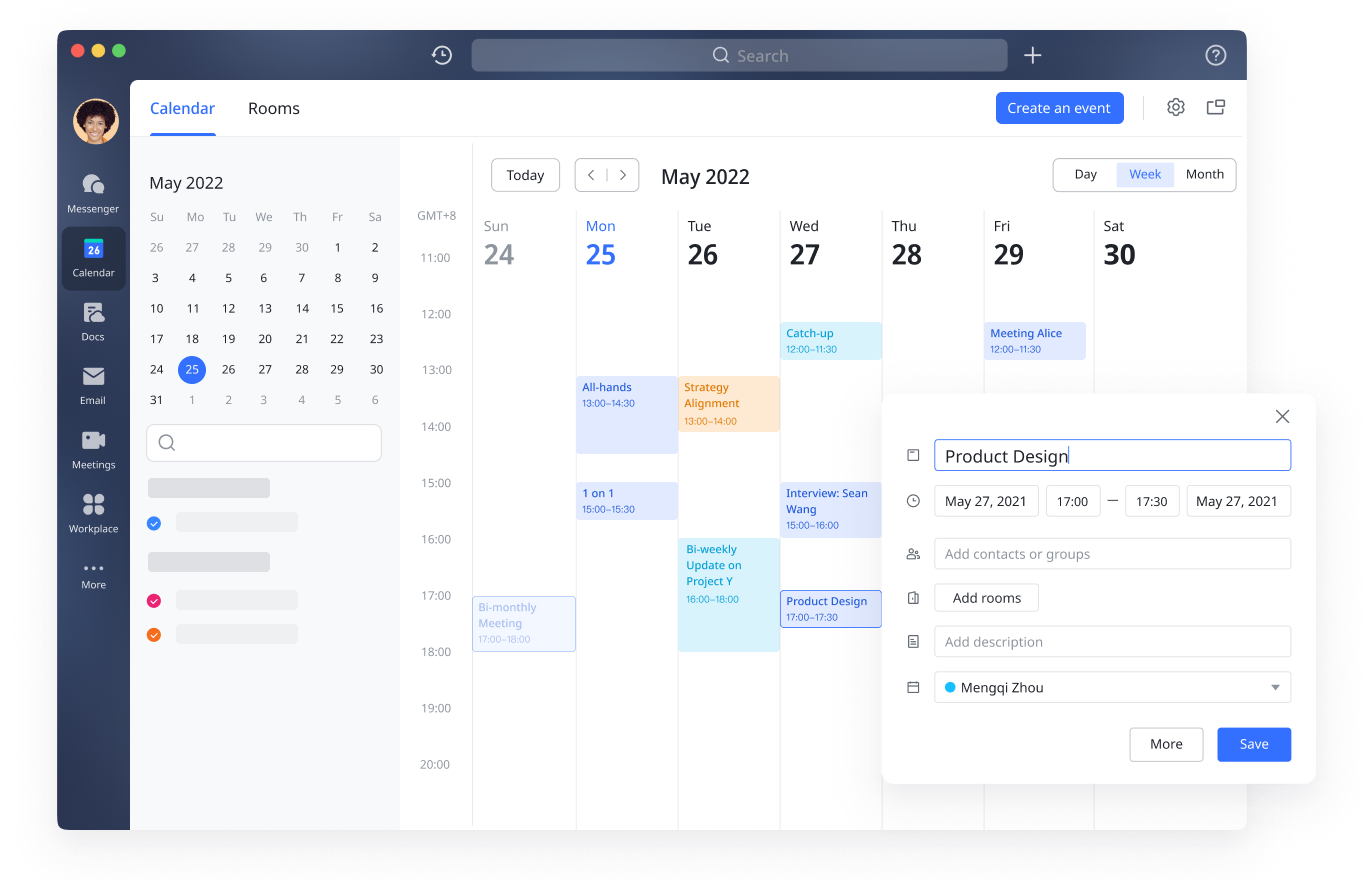
Task: Save the Product Design event
Action: click(1253, 744)
